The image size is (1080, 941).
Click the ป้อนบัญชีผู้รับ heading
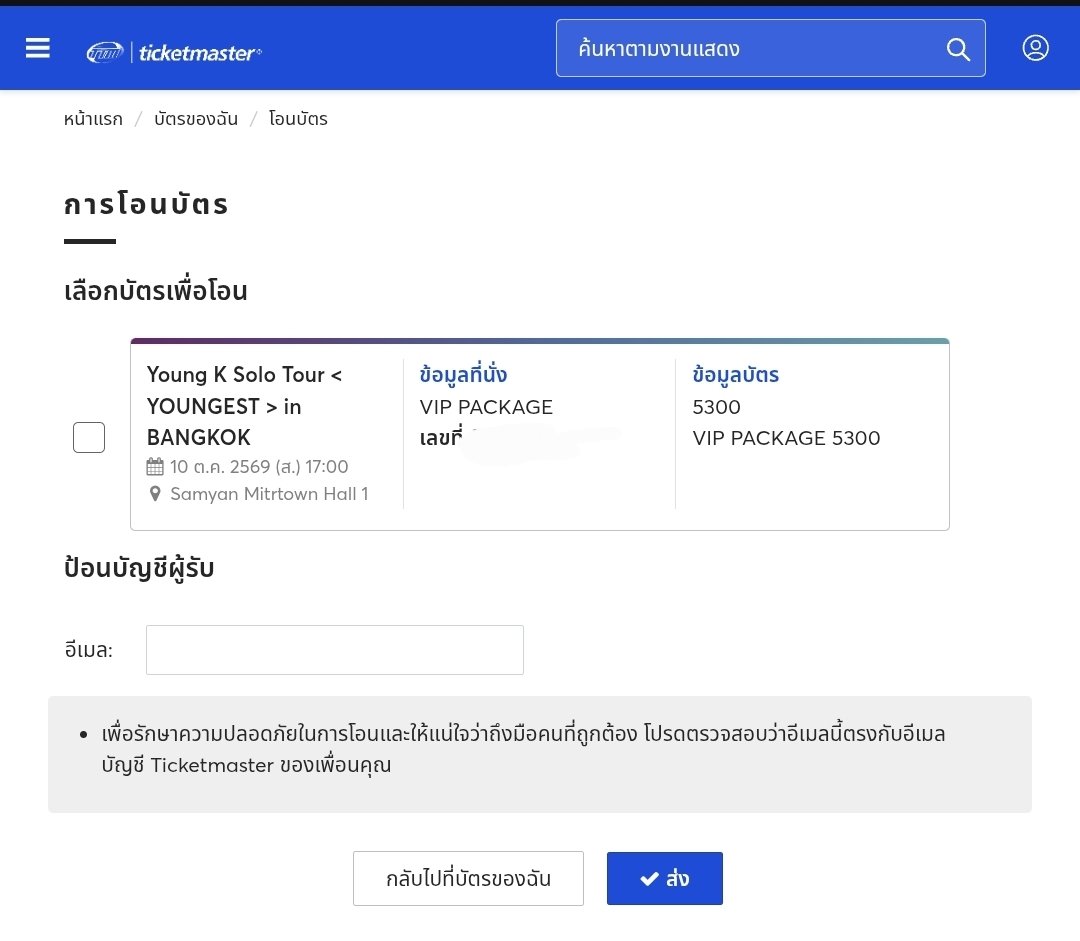[x=139, y=568]
